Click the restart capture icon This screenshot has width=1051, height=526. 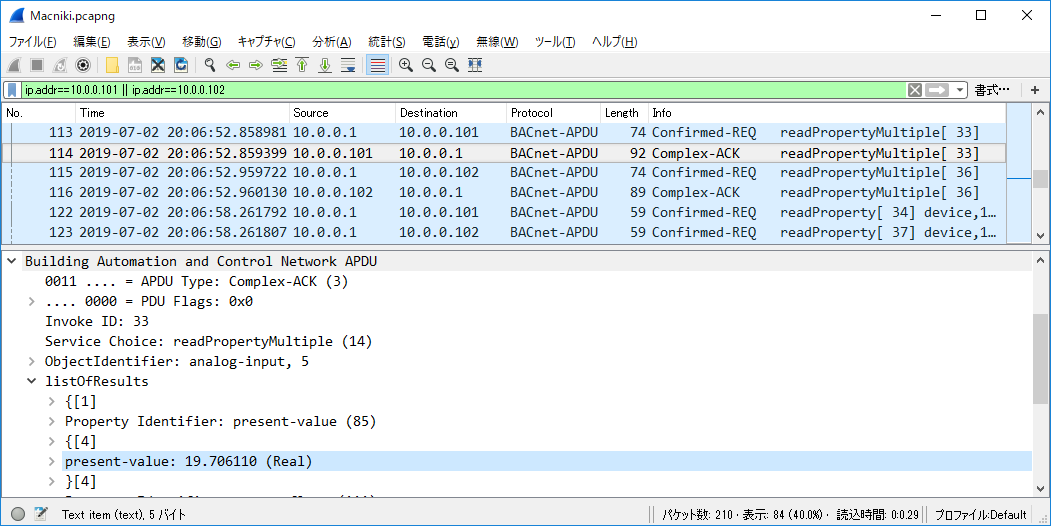tap(60, 65)
